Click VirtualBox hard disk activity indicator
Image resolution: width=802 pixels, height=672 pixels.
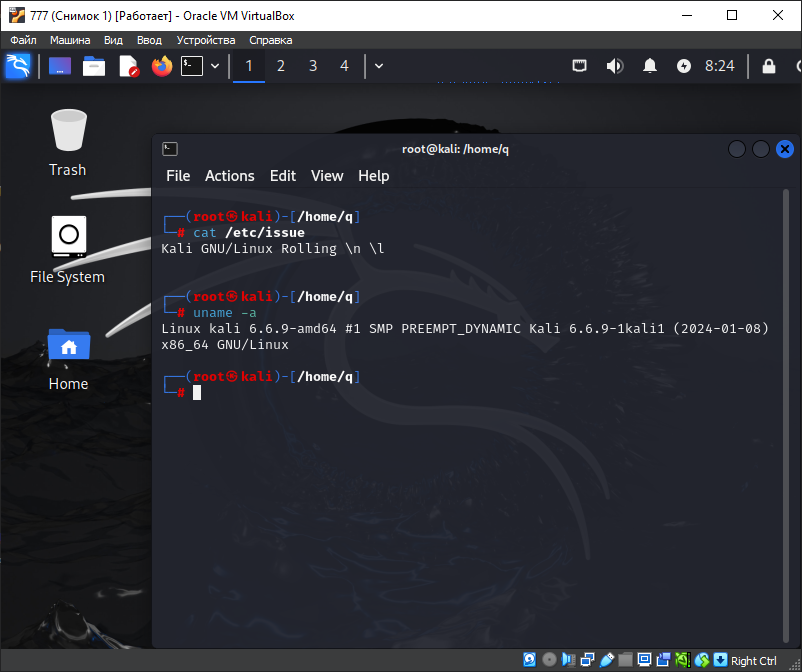pos(530,660)
